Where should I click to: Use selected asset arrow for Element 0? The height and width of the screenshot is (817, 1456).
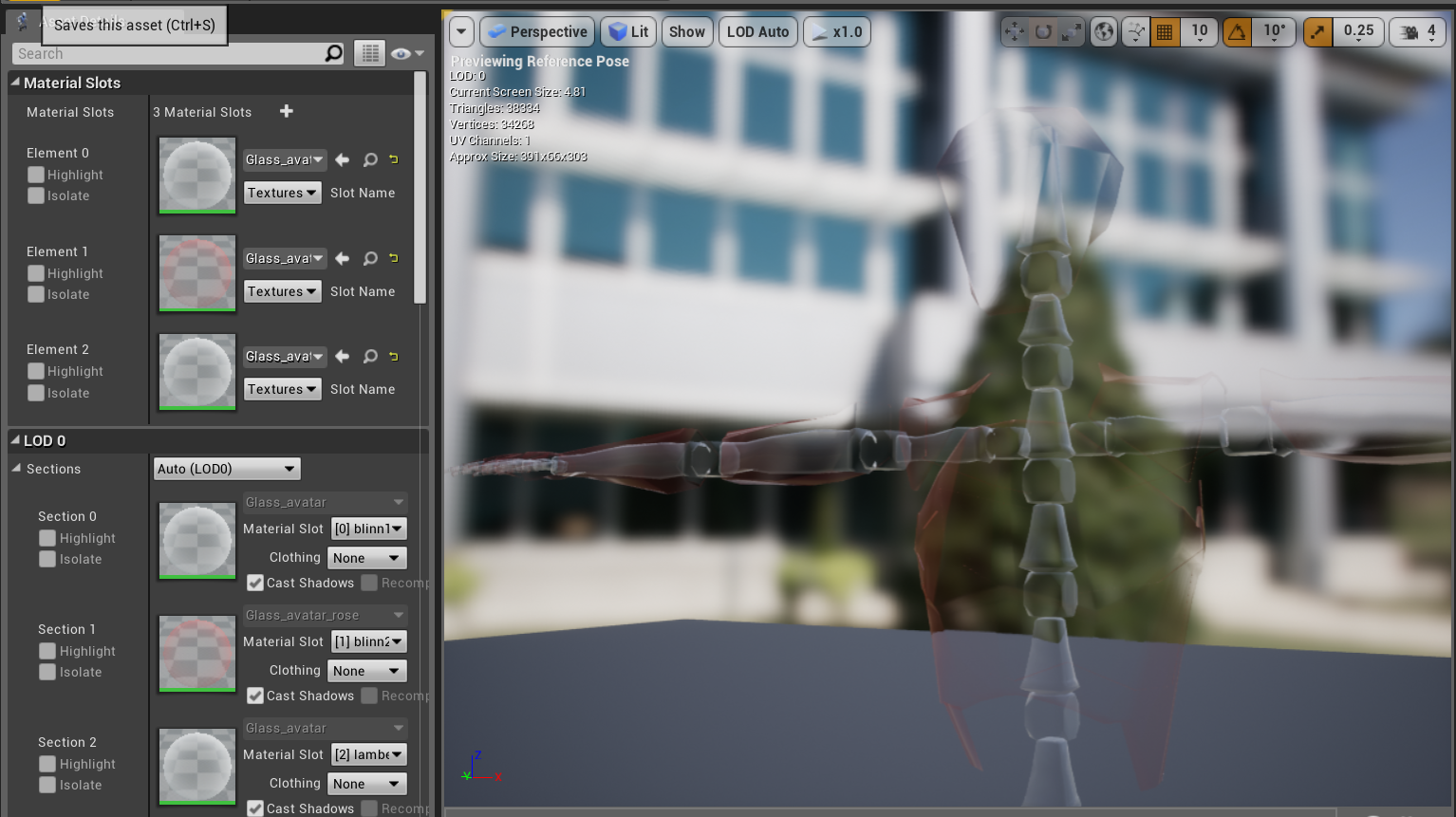343,159
